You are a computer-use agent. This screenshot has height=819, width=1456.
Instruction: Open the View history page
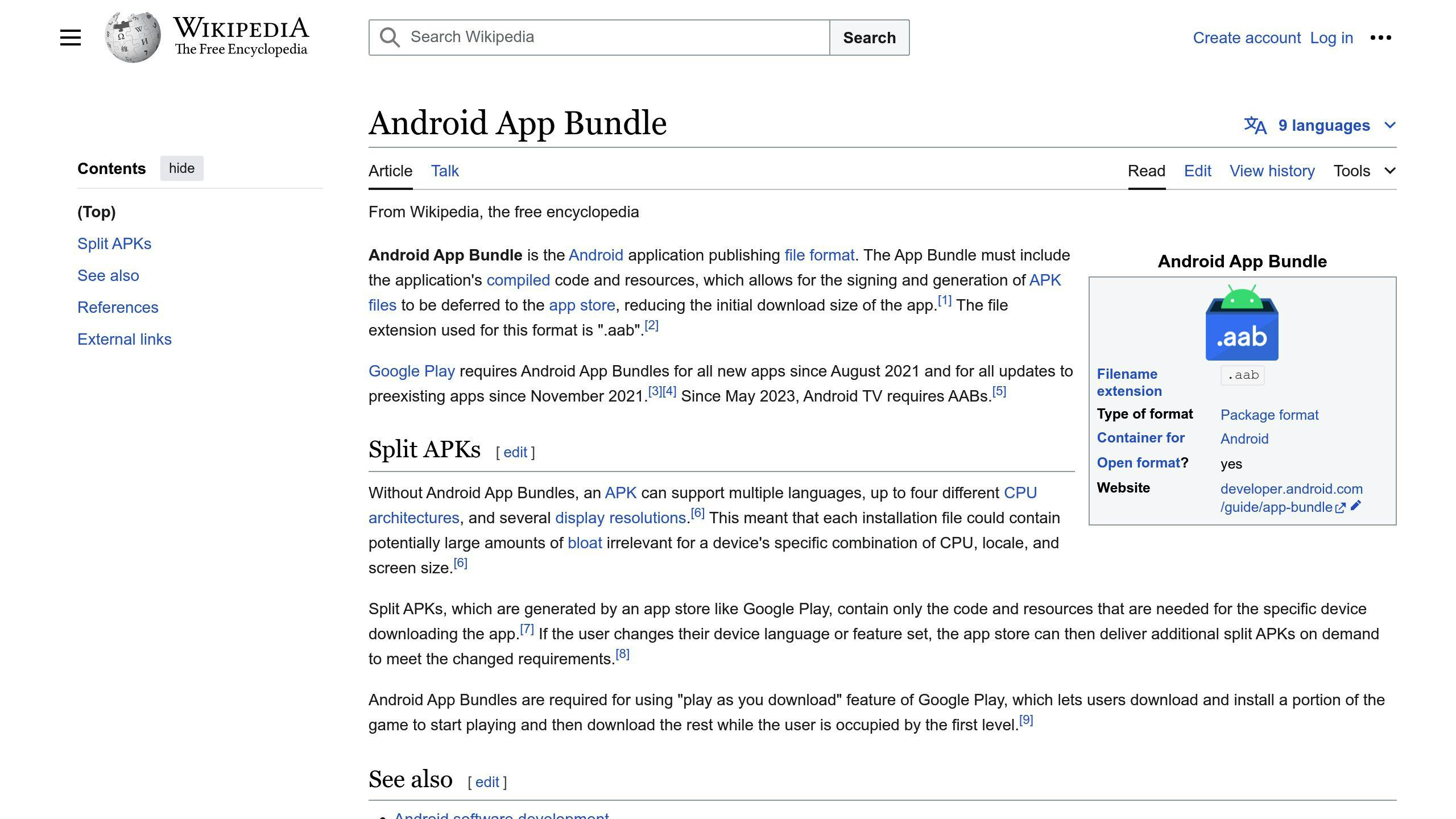(1272, 171)
